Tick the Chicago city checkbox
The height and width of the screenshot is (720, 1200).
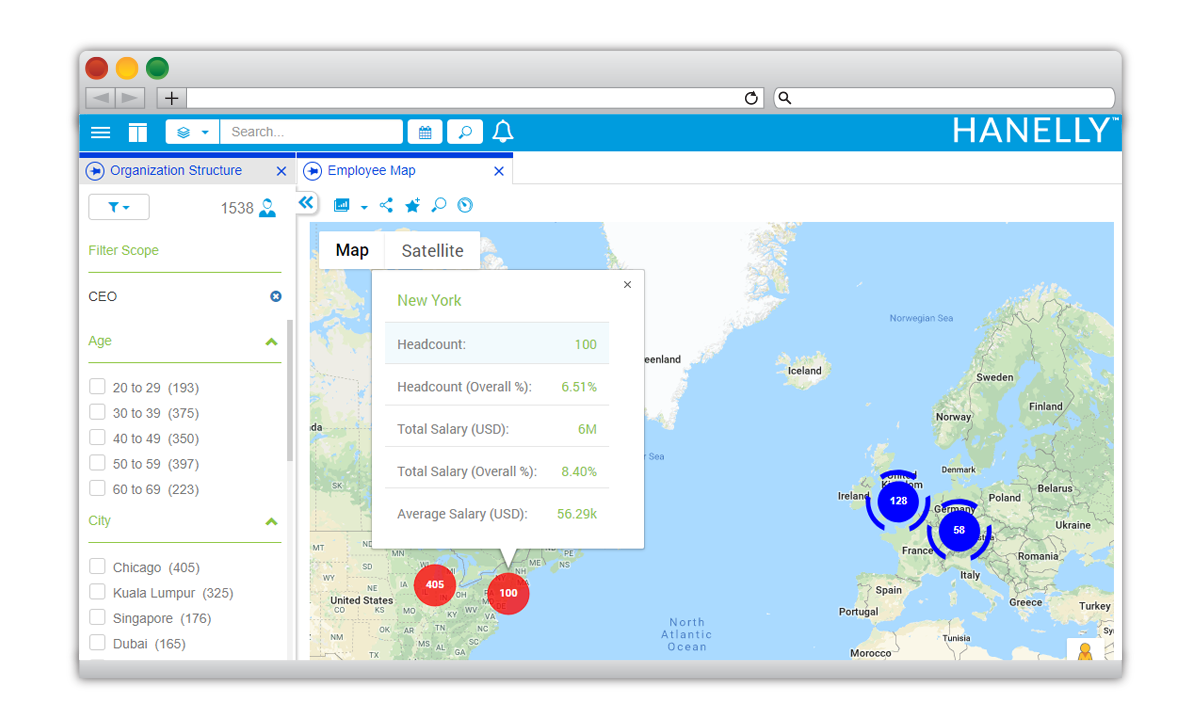(97, 567)
